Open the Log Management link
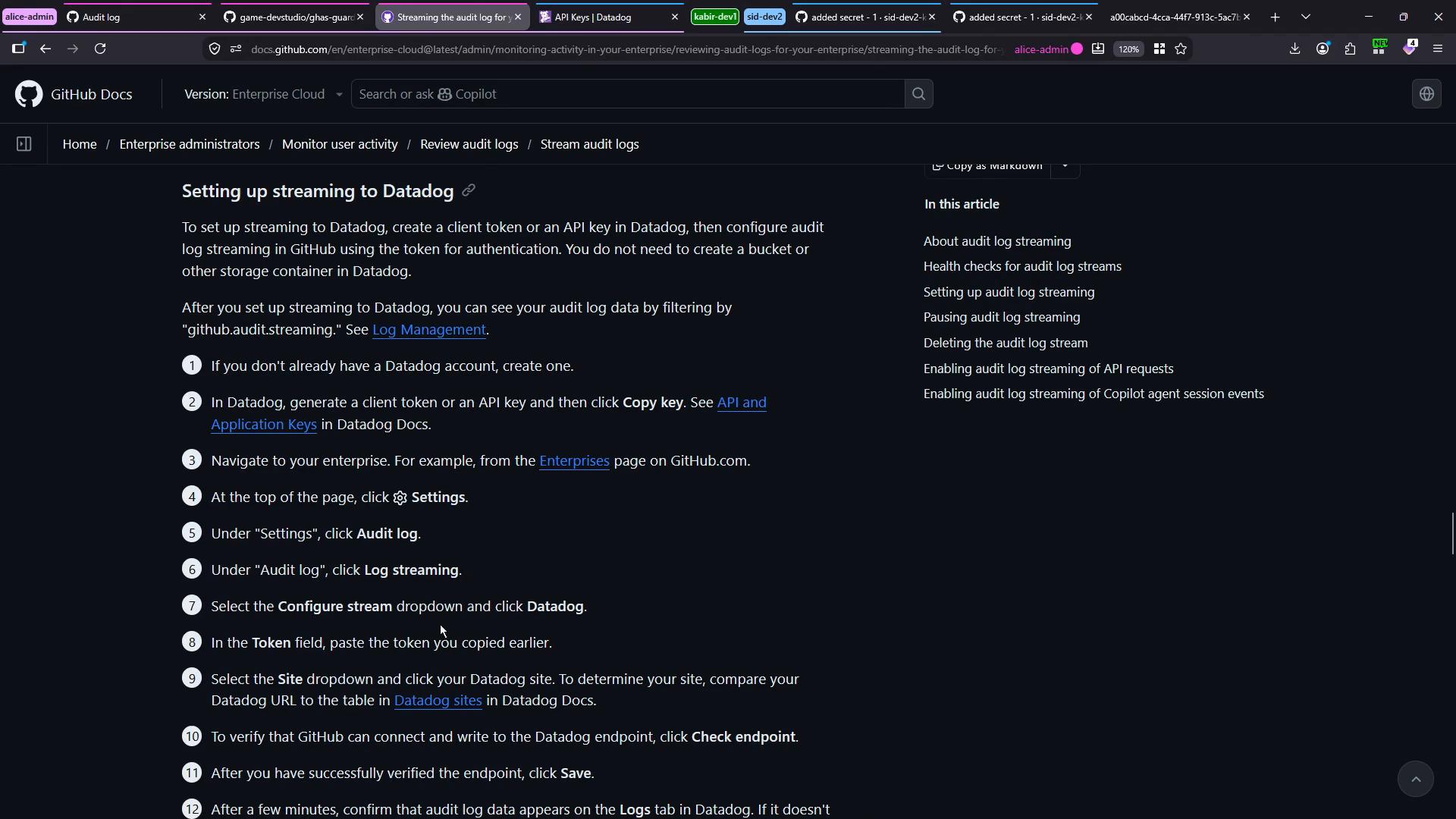 [x=428, y=330]
